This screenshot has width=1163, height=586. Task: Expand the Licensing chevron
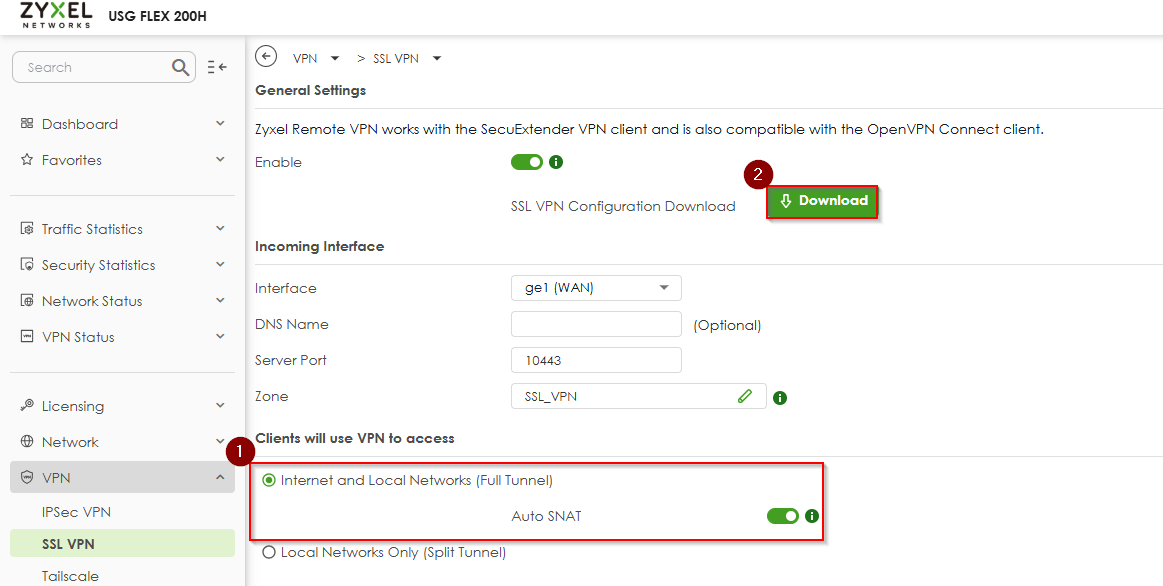click(220, 405)
